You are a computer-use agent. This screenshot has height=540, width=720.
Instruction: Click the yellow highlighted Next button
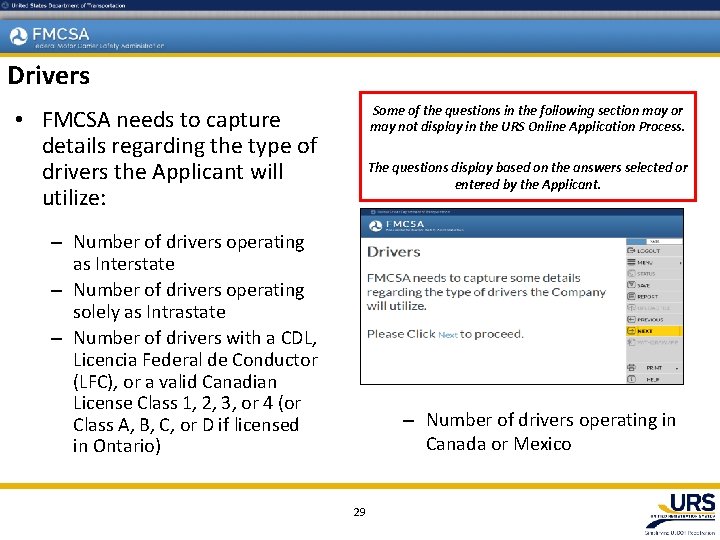click(654, 331)
